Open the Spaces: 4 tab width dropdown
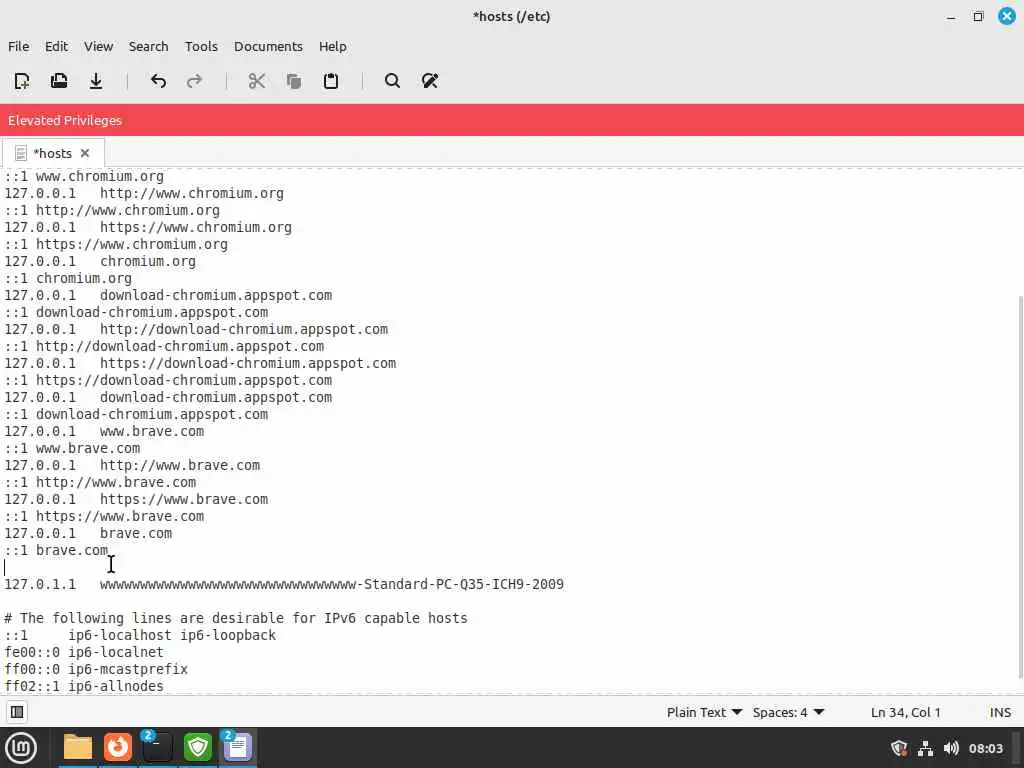 (x=788, y=712)
